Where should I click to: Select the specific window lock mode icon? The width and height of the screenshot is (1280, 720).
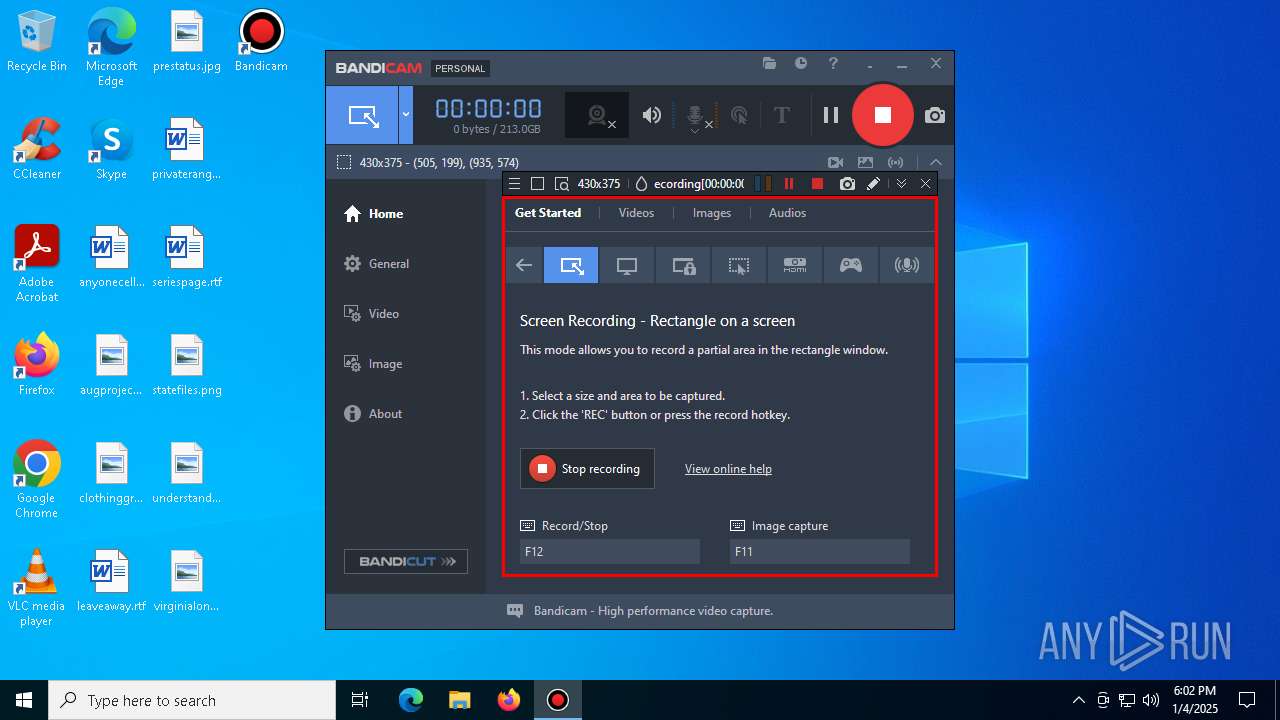[x=683, y=265]
